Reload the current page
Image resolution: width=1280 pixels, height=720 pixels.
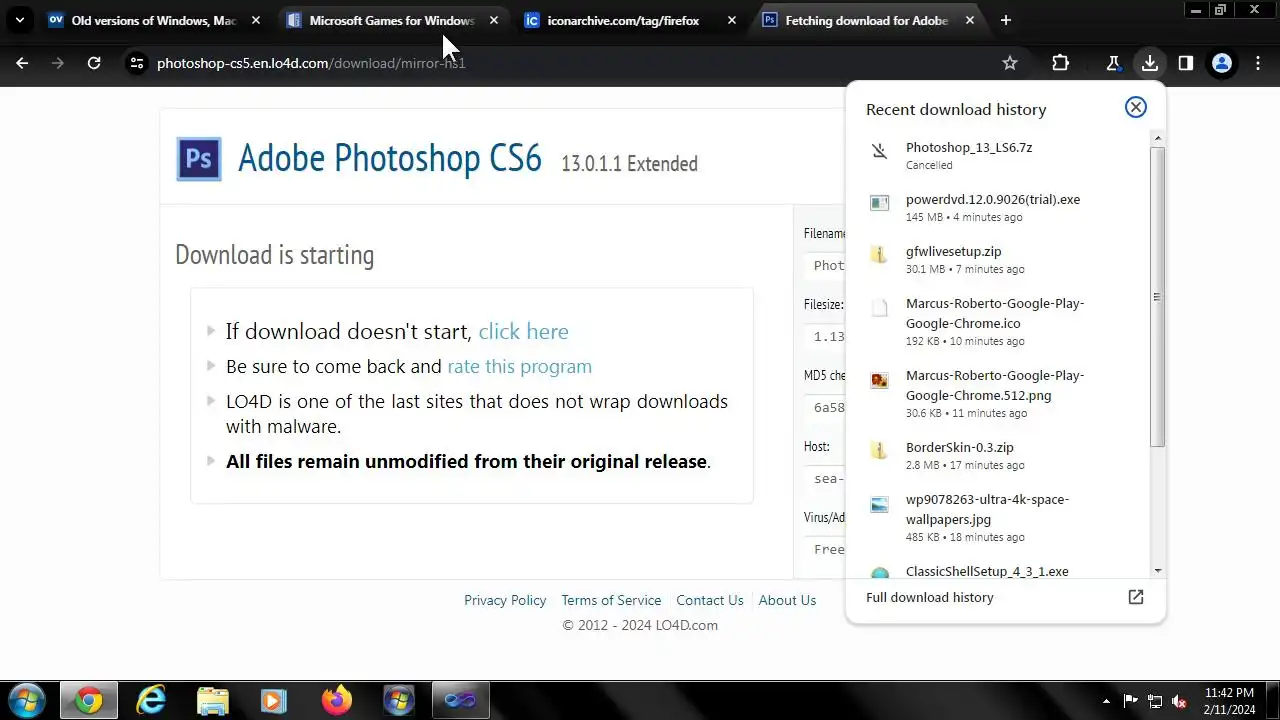click(x=94, y=63)
